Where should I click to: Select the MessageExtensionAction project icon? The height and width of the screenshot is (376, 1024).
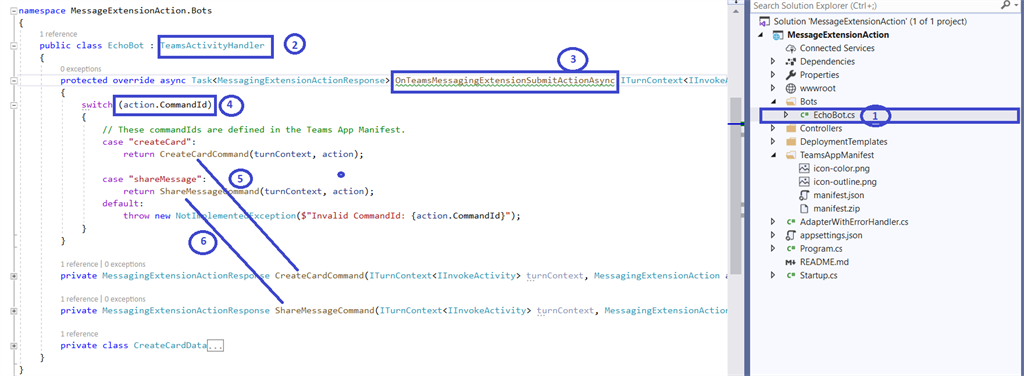[777, 35]
